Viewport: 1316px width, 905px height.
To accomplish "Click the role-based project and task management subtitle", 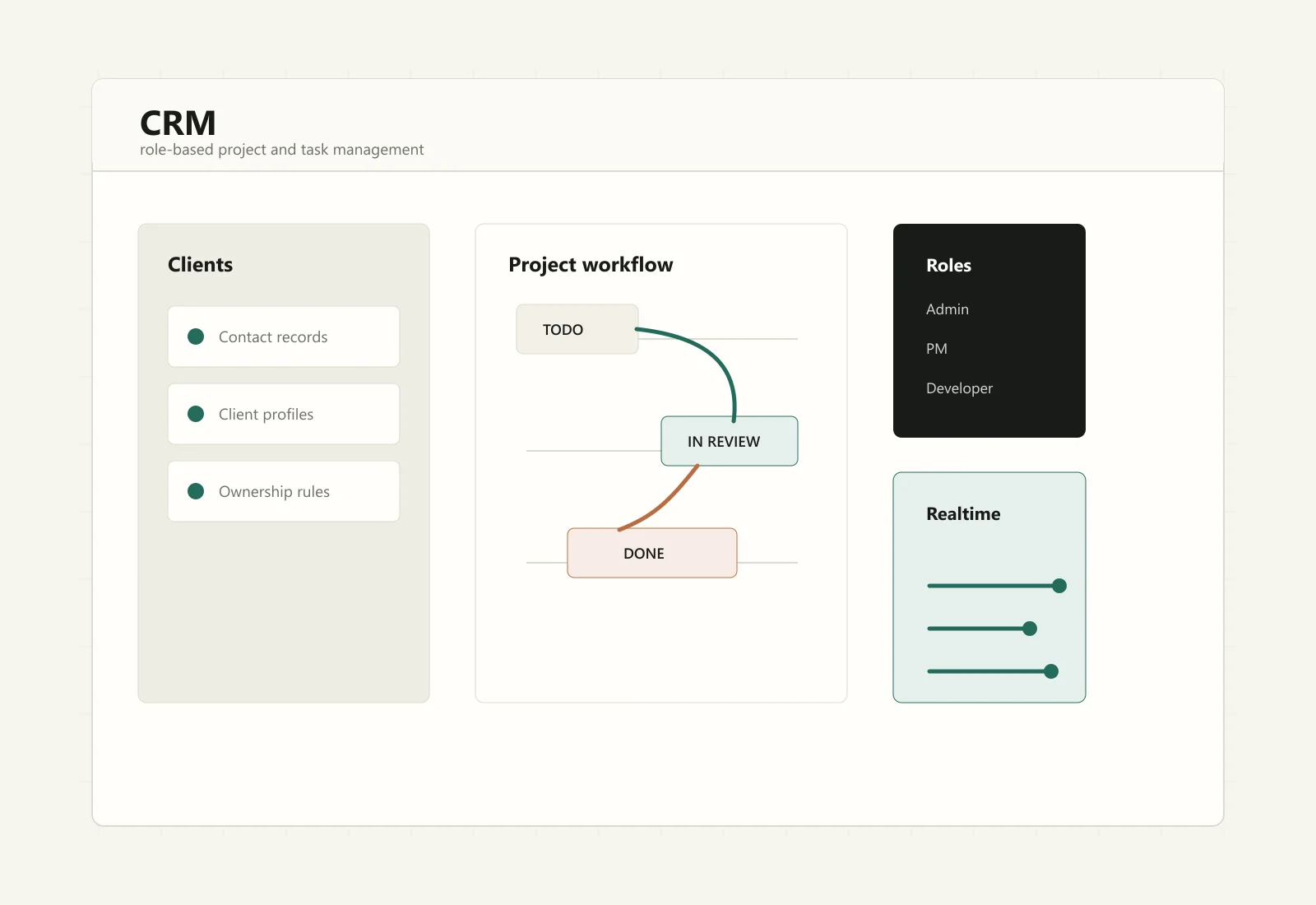I will pos(282,150).
